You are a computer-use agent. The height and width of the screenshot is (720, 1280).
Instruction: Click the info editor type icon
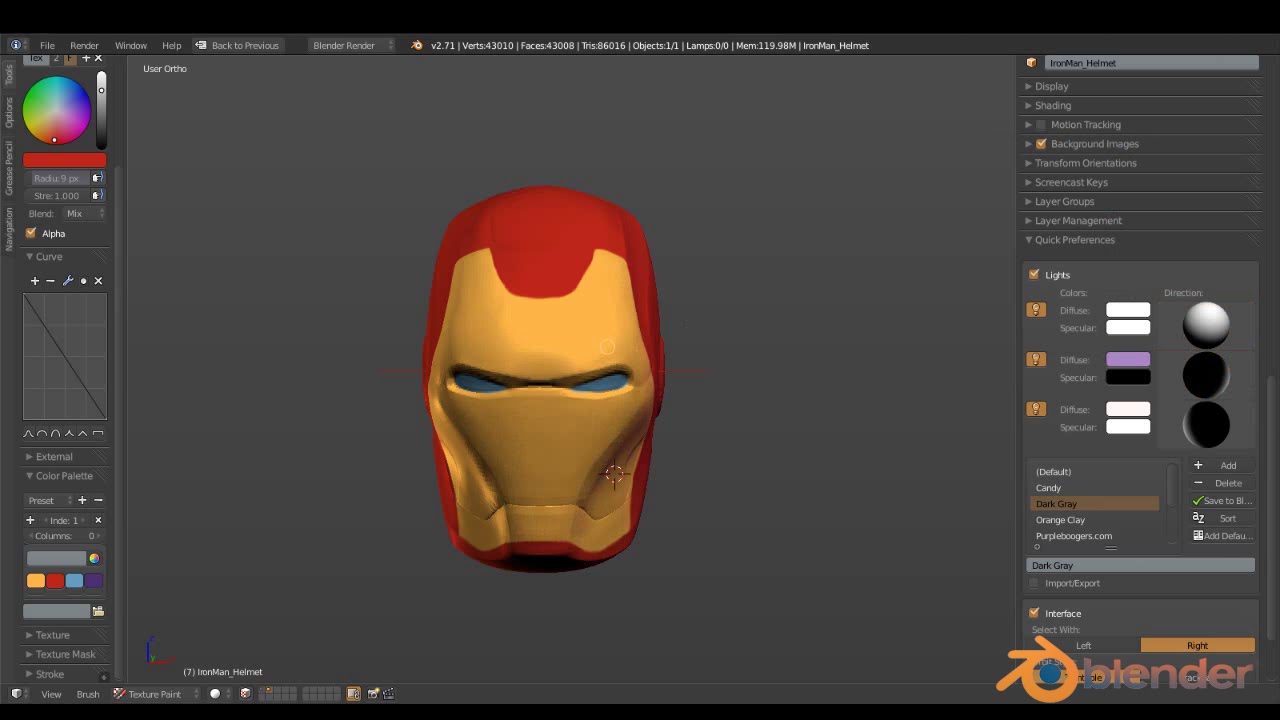coord(16,45)
